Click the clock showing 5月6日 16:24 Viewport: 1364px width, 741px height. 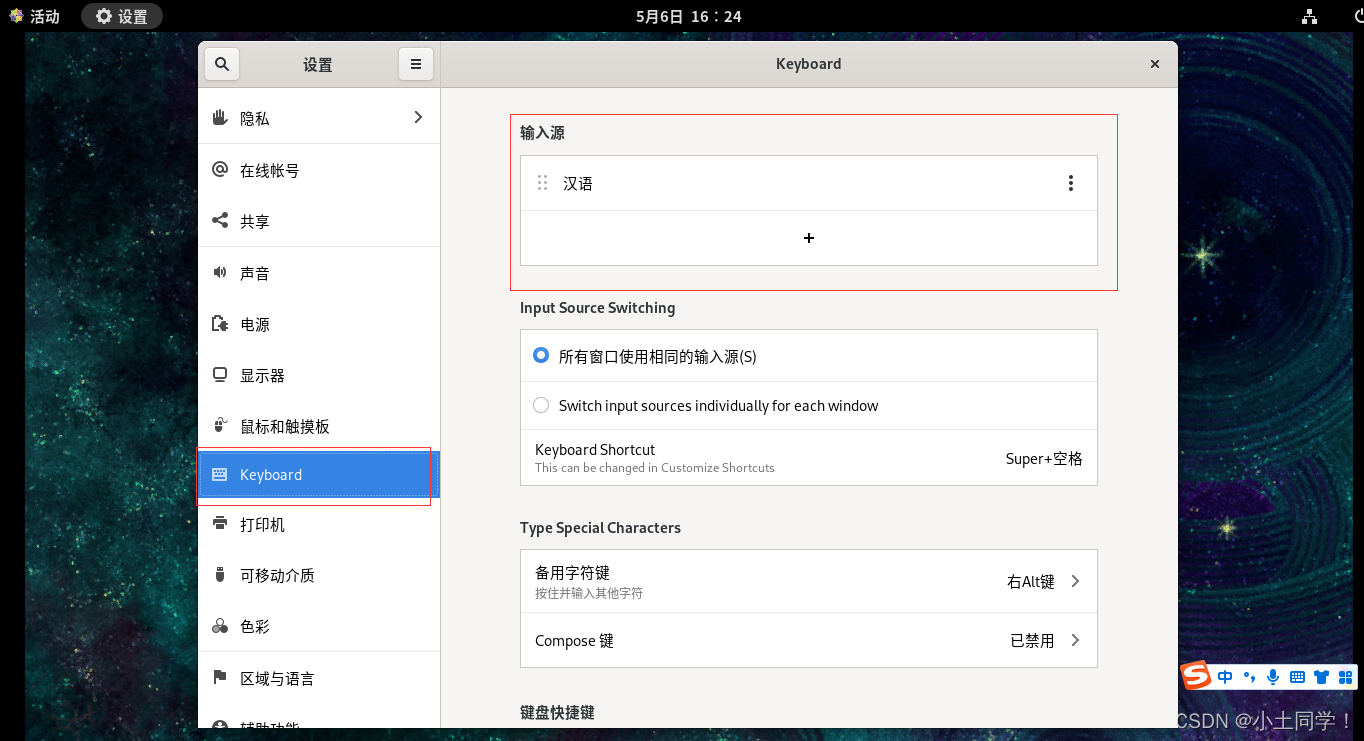coord(688,16)
